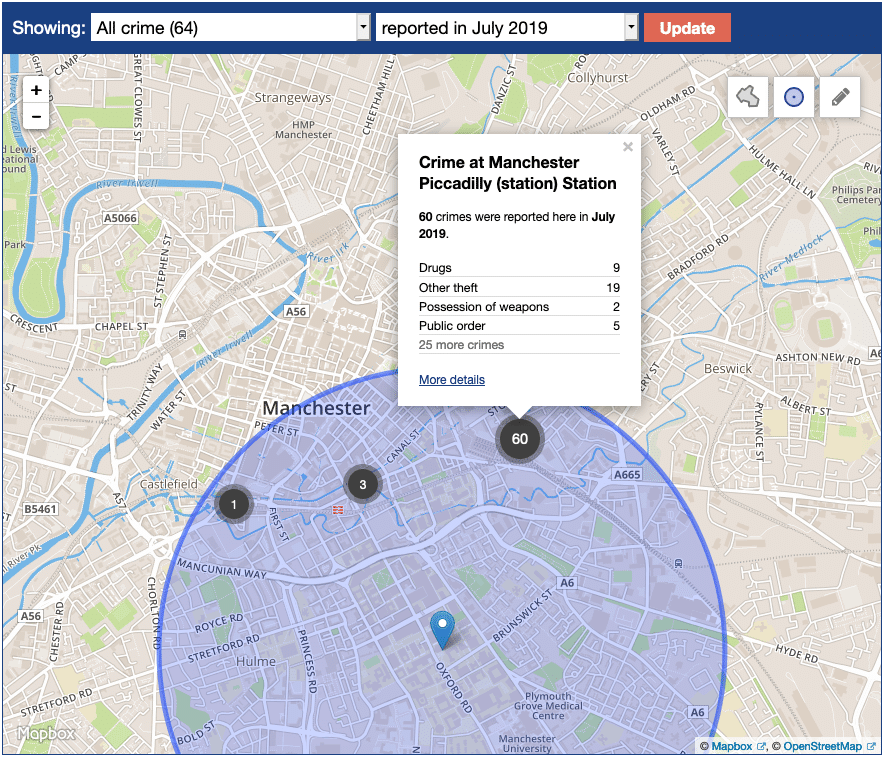
Task: Close the Piccadilly station crime popup
Action: pos(628,147)
